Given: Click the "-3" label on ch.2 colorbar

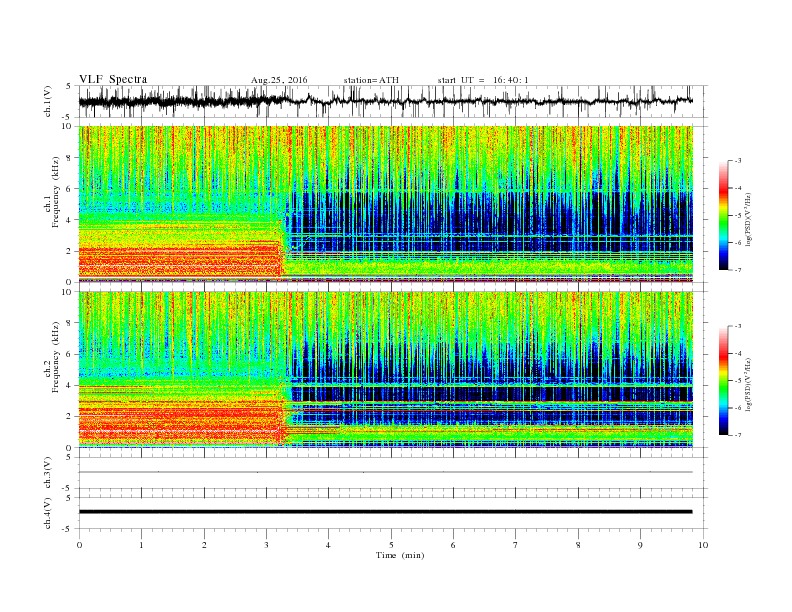Looking at the screenshot, I should click(737, 326).
